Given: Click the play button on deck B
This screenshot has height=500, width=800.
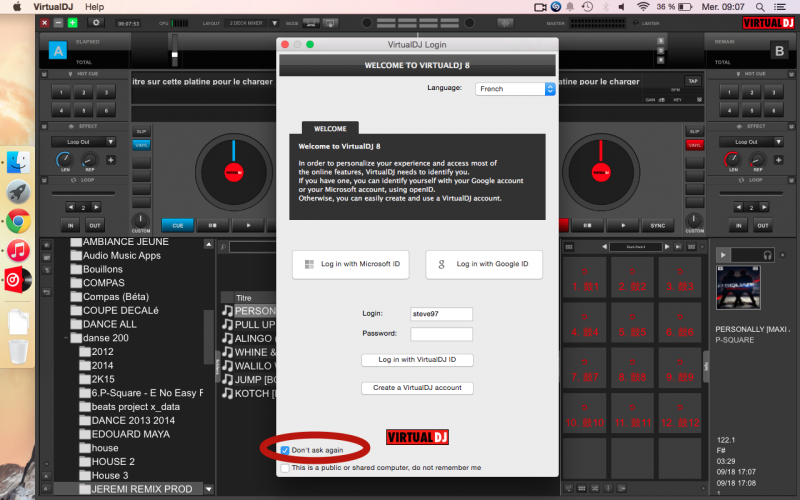Looking at the screenshot, I should [x=622, y=226].
